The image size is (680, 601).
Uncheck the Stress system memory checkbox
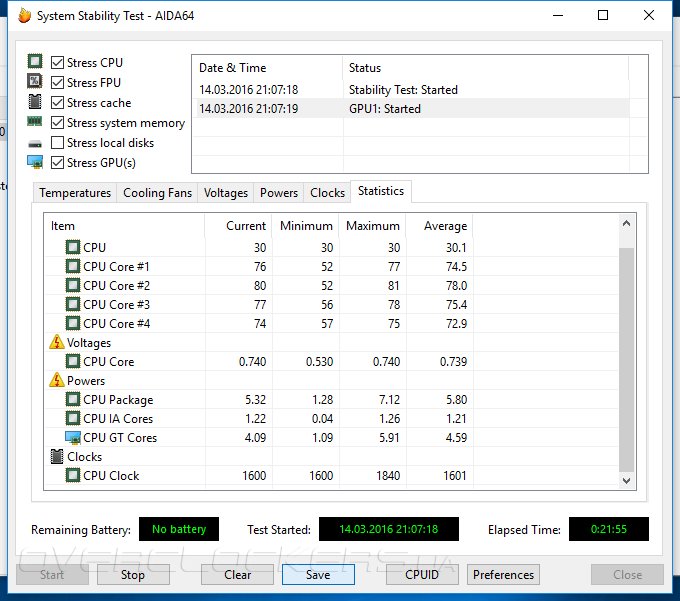click(57, 123)
